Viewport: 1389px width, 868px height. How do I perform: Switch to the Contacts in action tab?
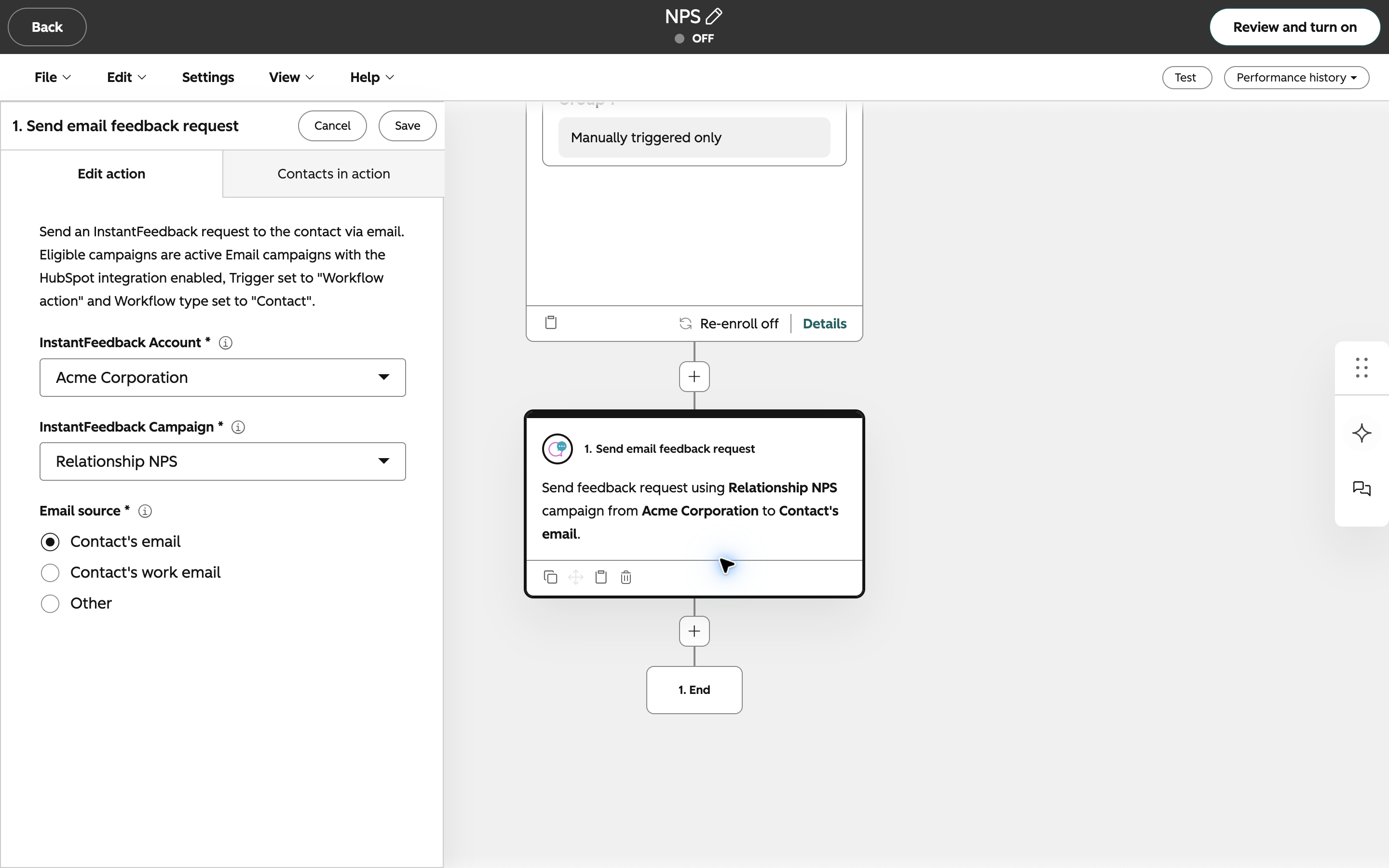(x=333, y=174)
